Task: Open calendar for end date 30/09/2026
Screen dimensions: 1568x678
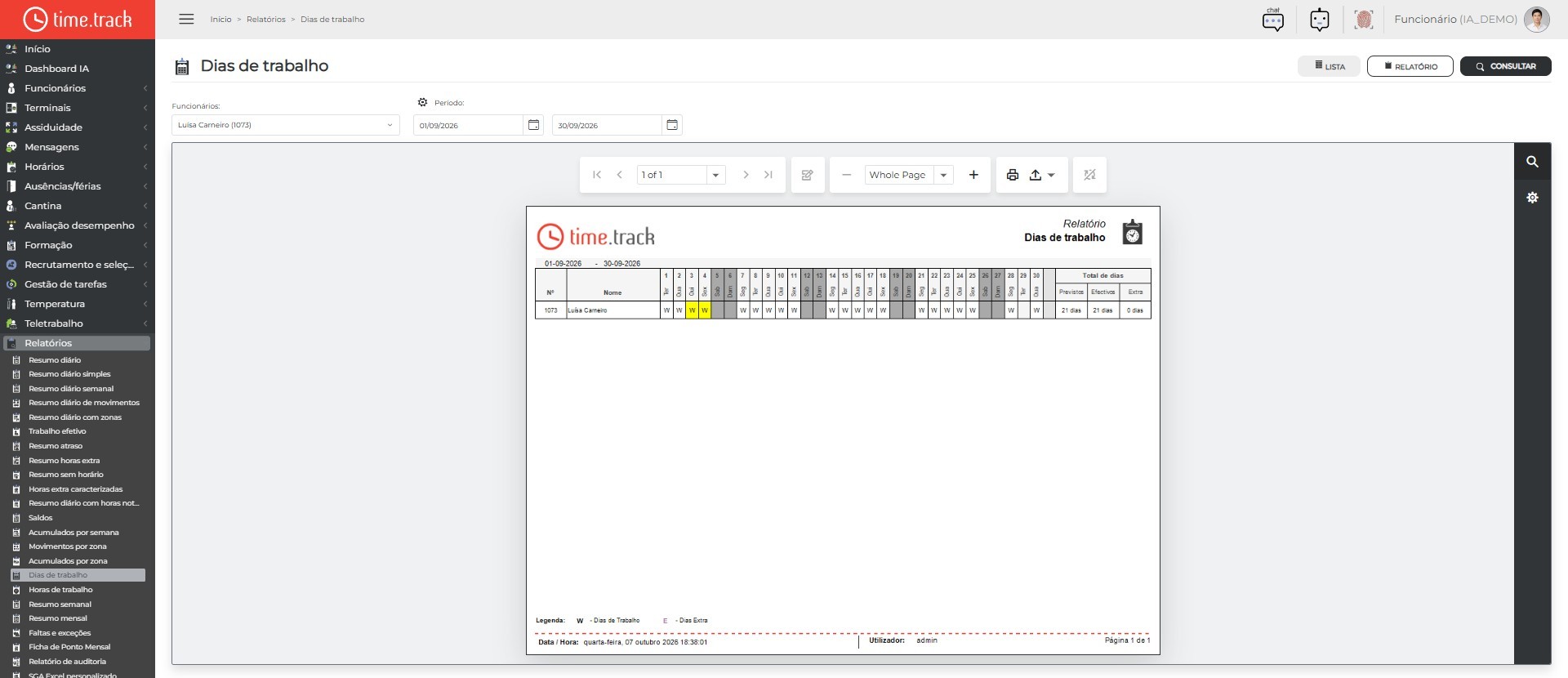Action: pos(672,125)
